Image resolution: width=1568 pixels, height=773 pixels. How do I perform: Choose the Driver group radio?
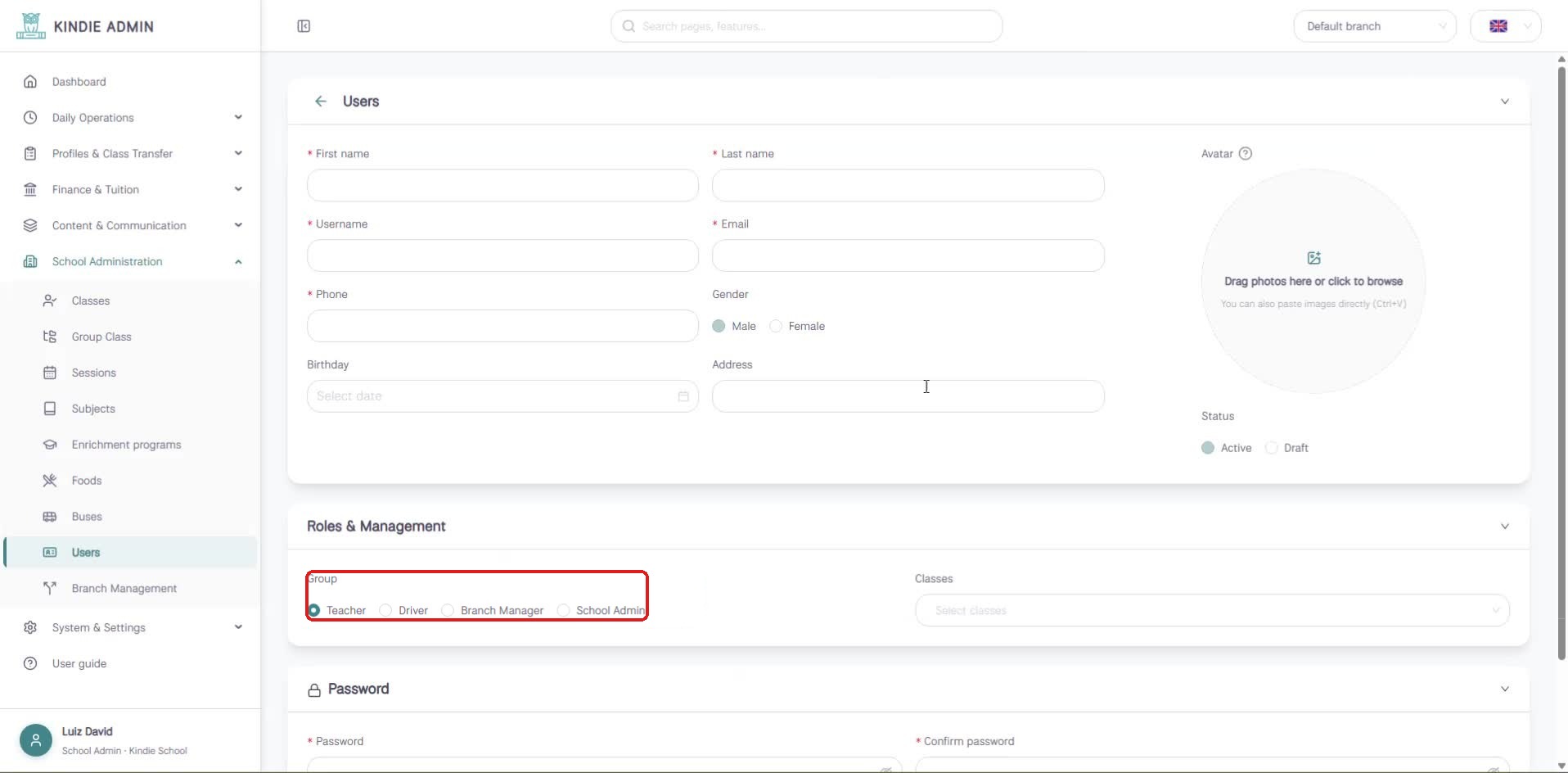point(385,611)
